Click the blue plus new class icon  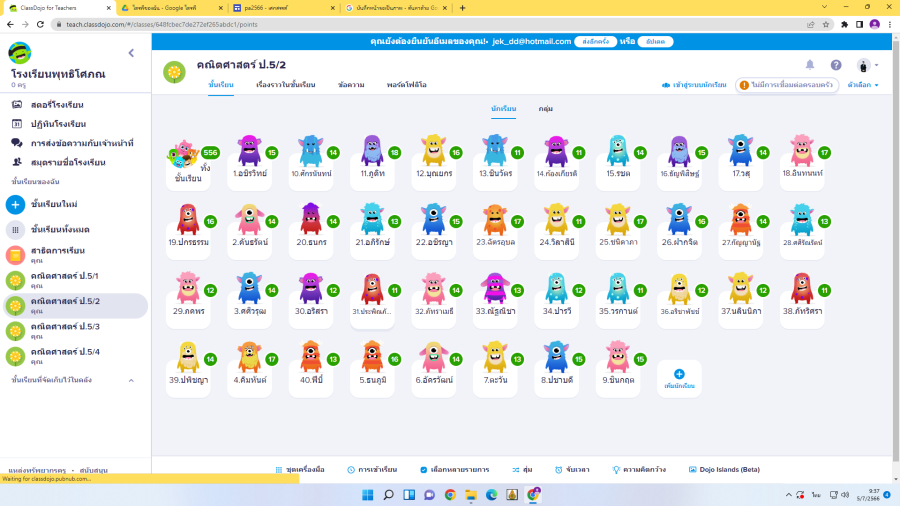coord(15,204)
